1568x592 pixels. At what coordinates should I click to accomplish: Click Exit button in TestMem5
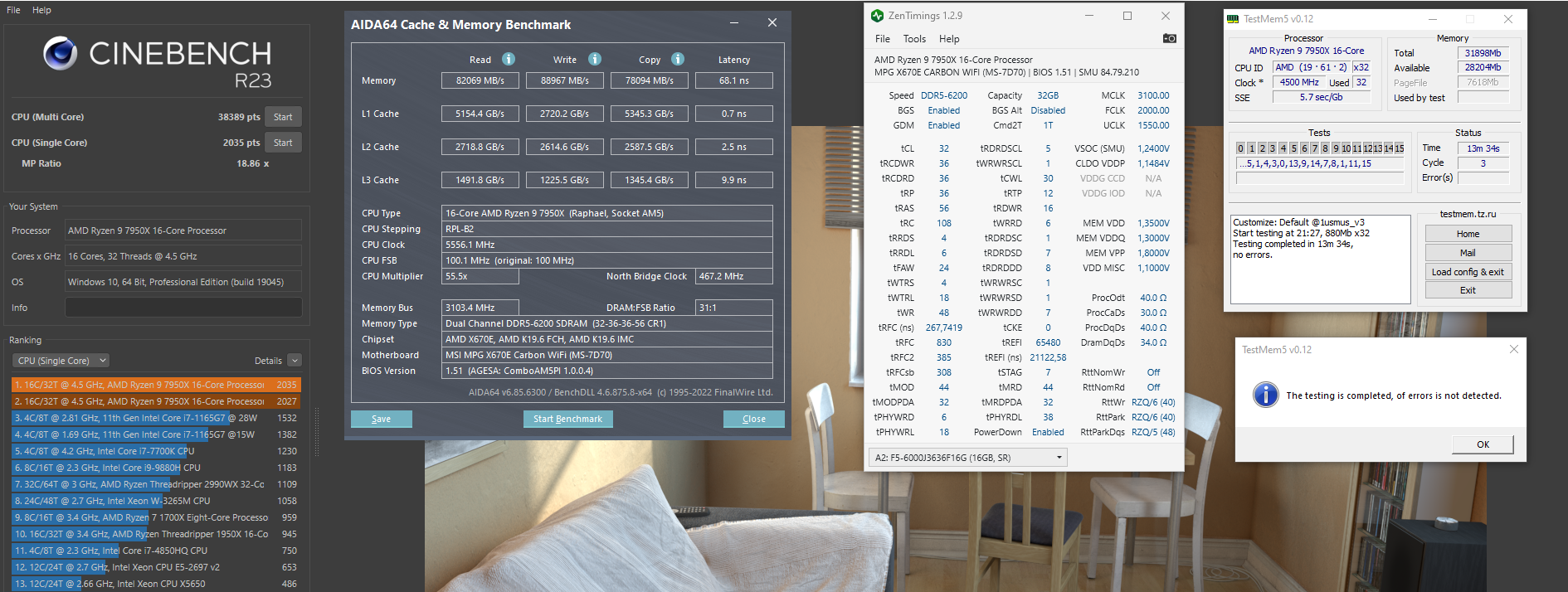(1468, 290)
